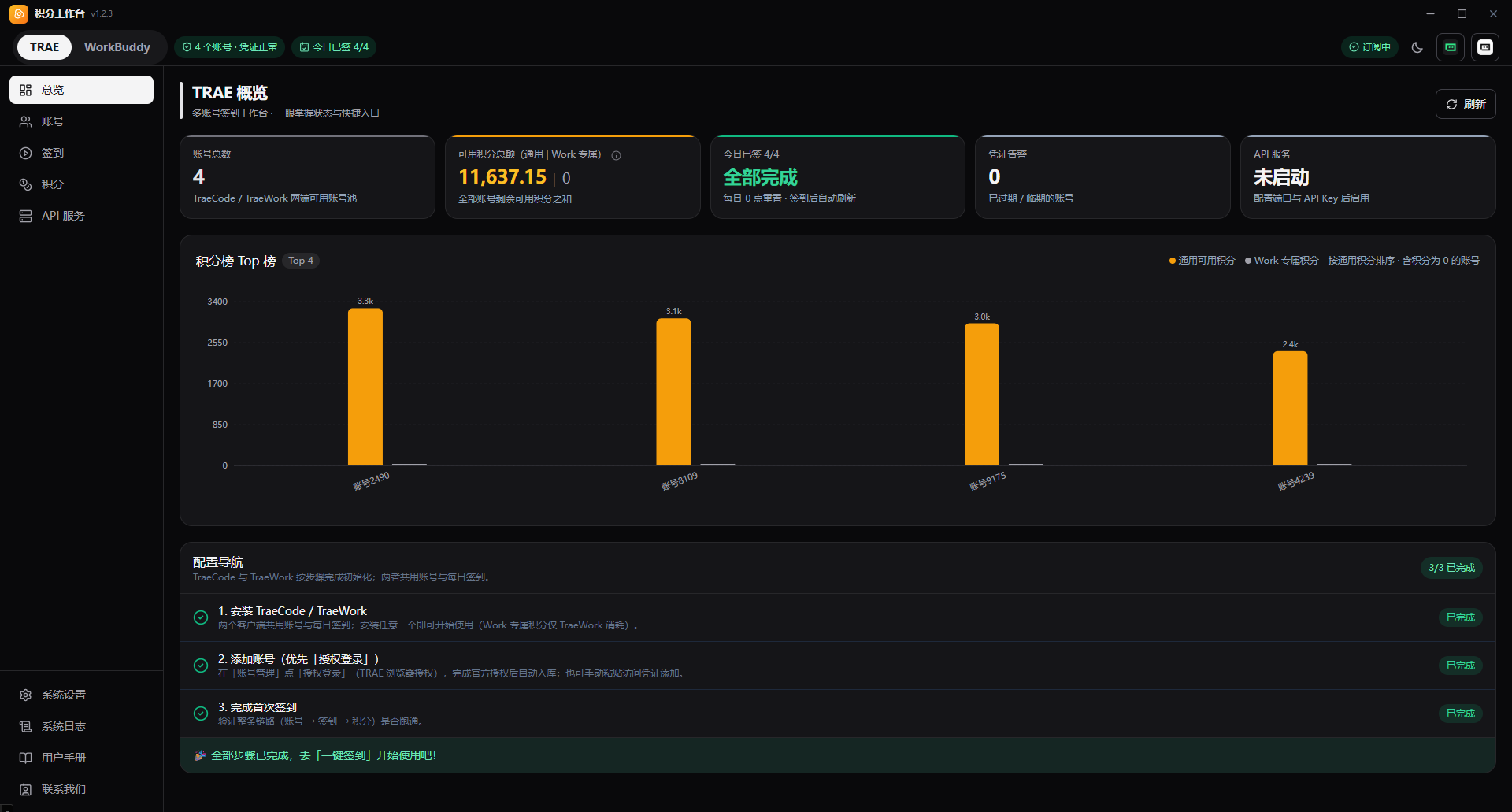Open the 账号总数 card
The image size is (1512, 812).
point(307,177)
